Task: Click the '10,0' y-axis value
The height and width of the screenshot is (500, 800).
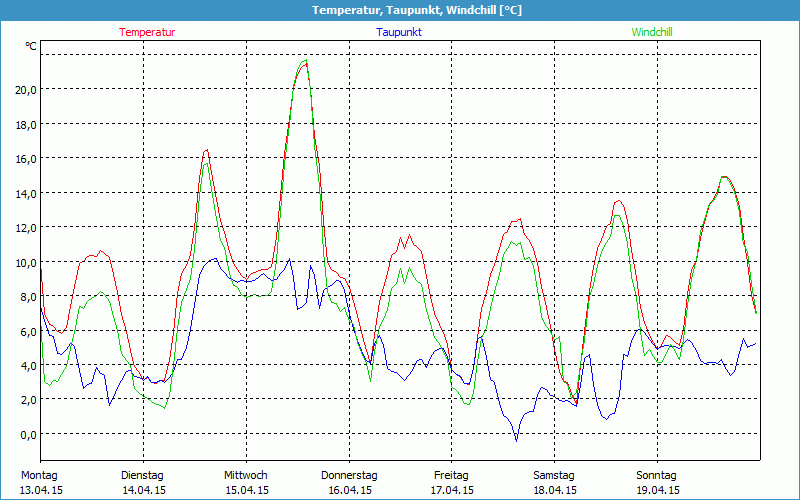Action: click(26, 262)
